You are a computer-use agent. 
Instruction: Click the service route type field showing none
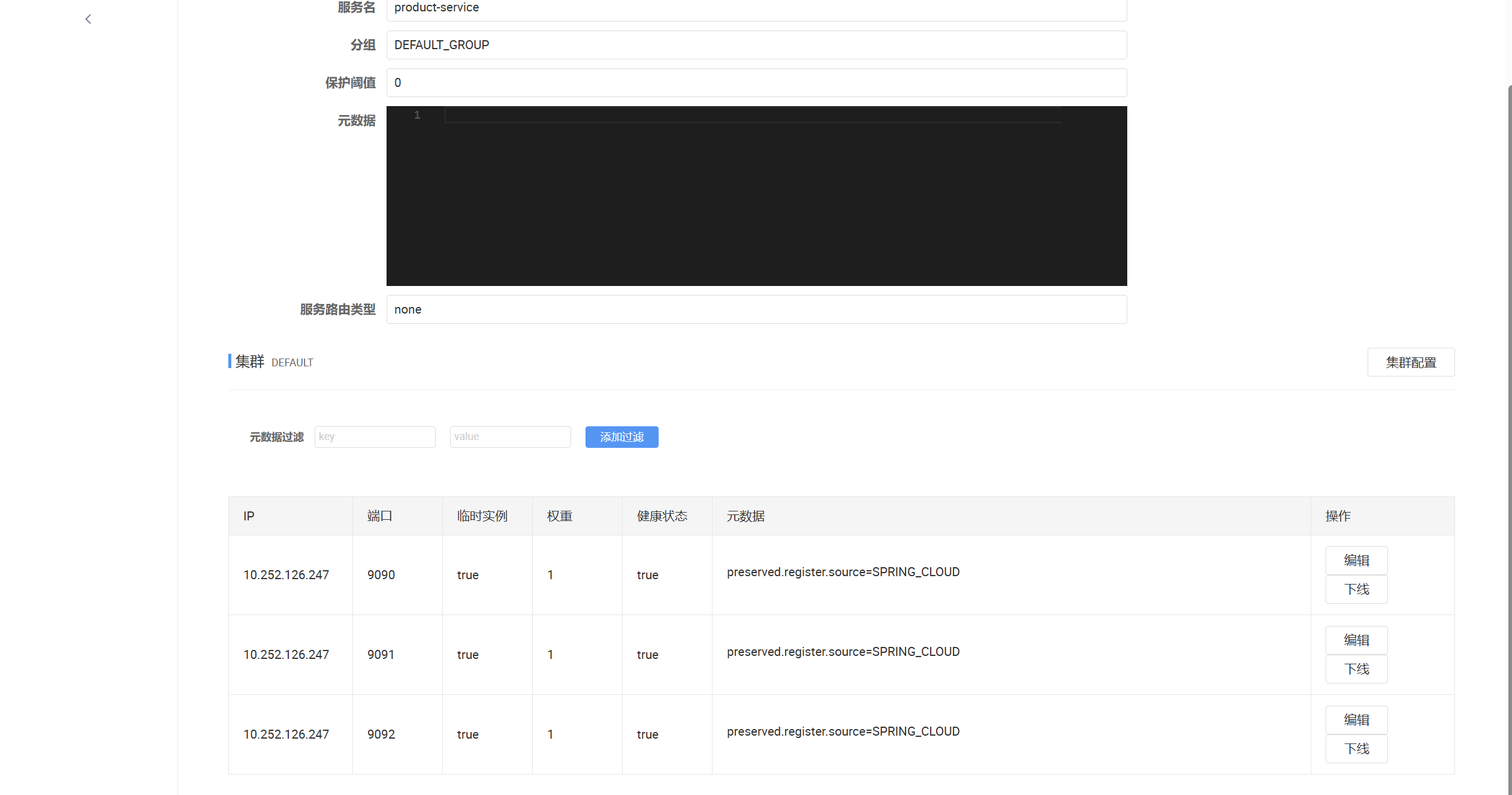pyautogui.click(x=756, y=309)
